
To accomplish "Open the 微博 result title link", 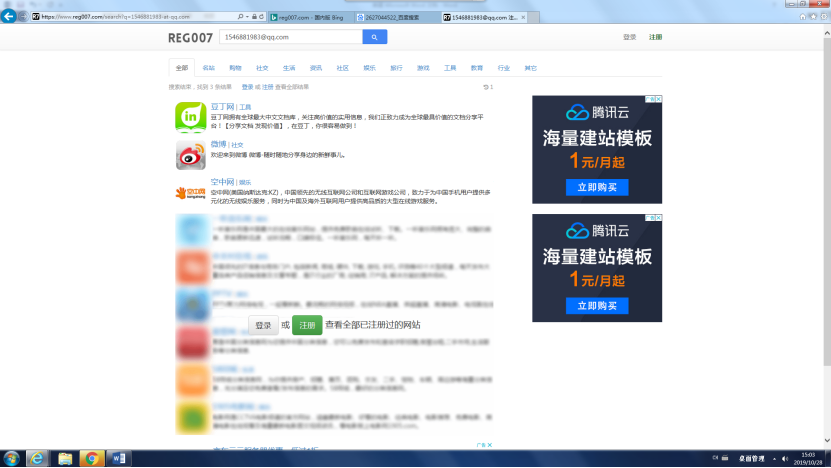I will pyautogui.click(x=218, y=144).
